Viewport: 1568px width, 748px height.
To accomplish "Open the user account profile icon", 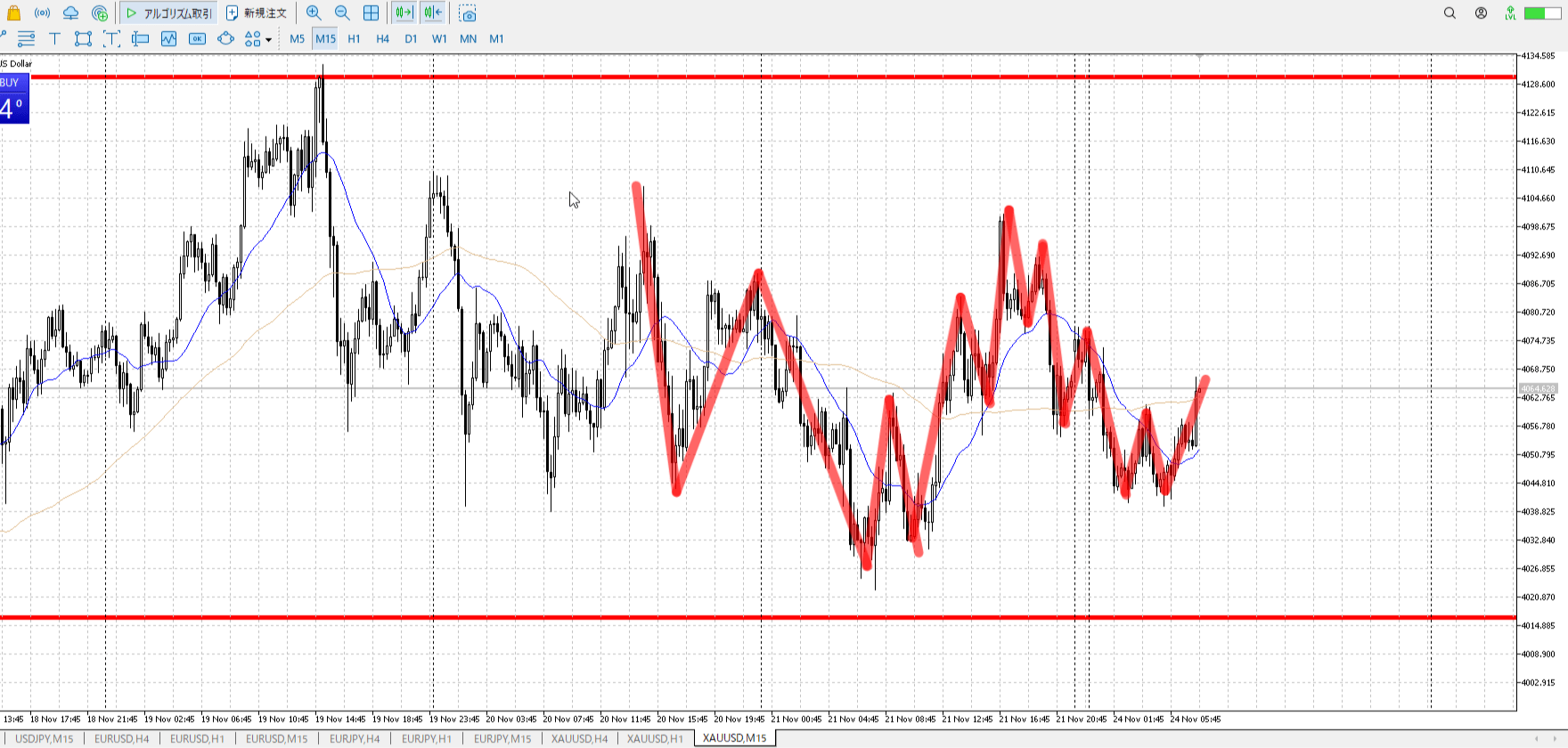I will 1481,13.
